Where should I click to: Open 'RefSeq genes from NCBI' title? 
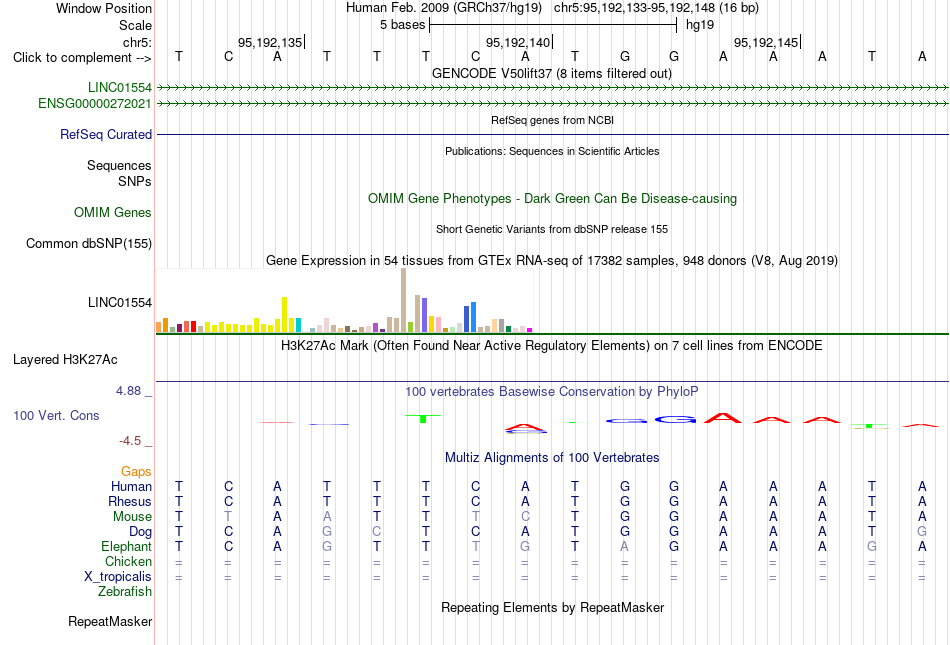pyautogui.click(x=552, y=120)
